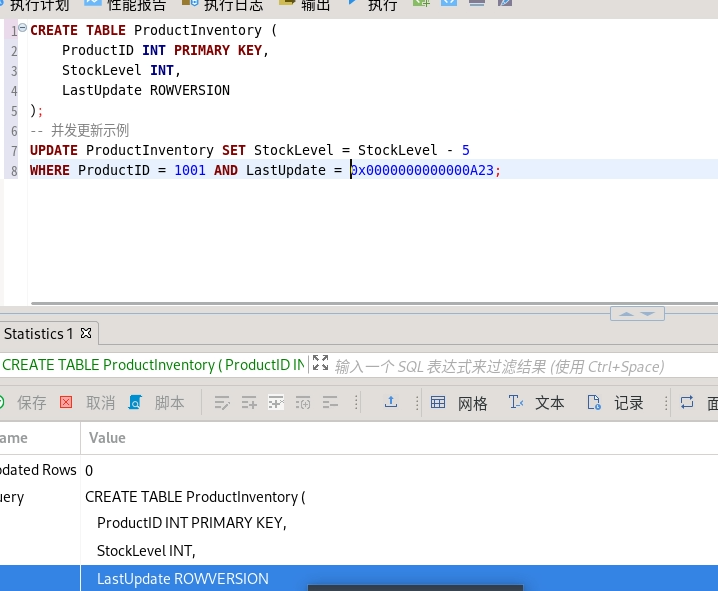The image size is (718, 591).
Task: Click the 取消 cancel icon
Action: point(87,403)
